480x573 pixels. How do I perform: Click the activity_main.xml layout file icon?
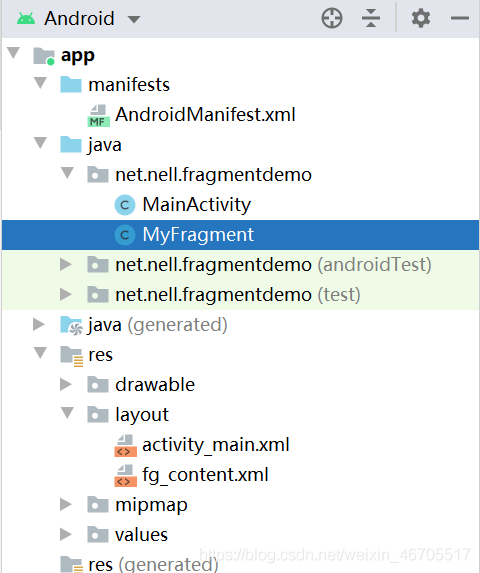coord(126,445)
